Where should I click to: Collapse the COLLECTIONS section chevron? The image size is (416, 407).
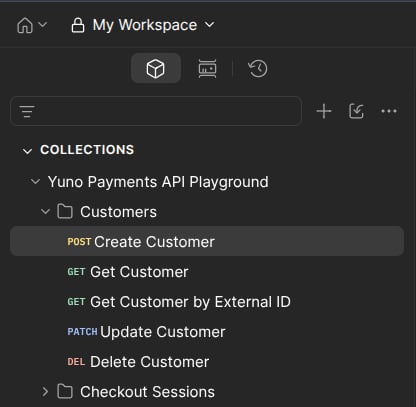[27, 151]
